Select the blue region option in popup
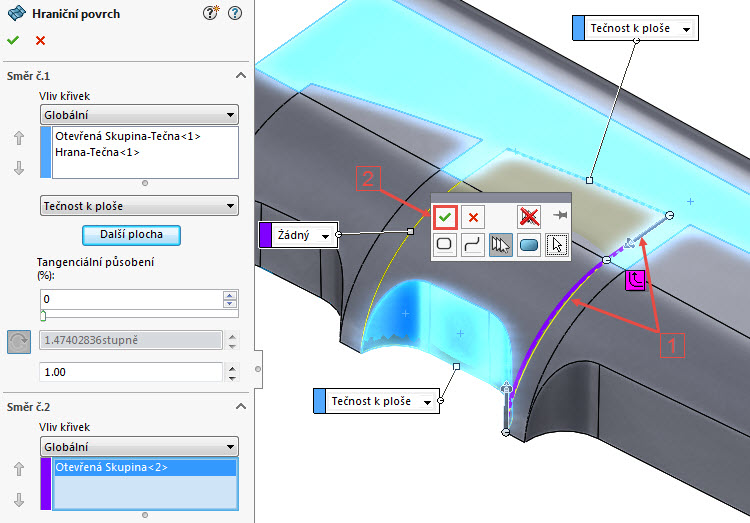The height and width of the screenshot is (523, 750). (x=529, y=245)
